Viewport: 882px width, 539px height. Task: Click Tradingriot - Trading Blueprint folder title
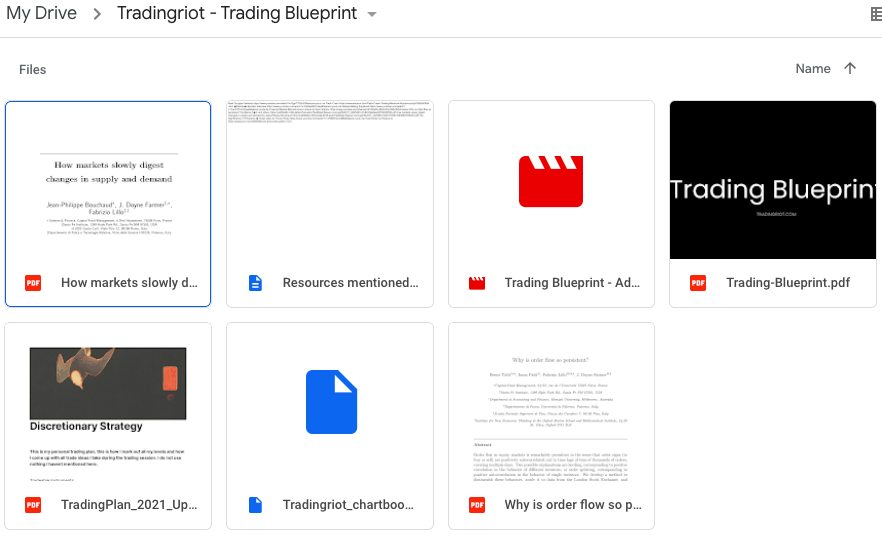pos(236,14)
